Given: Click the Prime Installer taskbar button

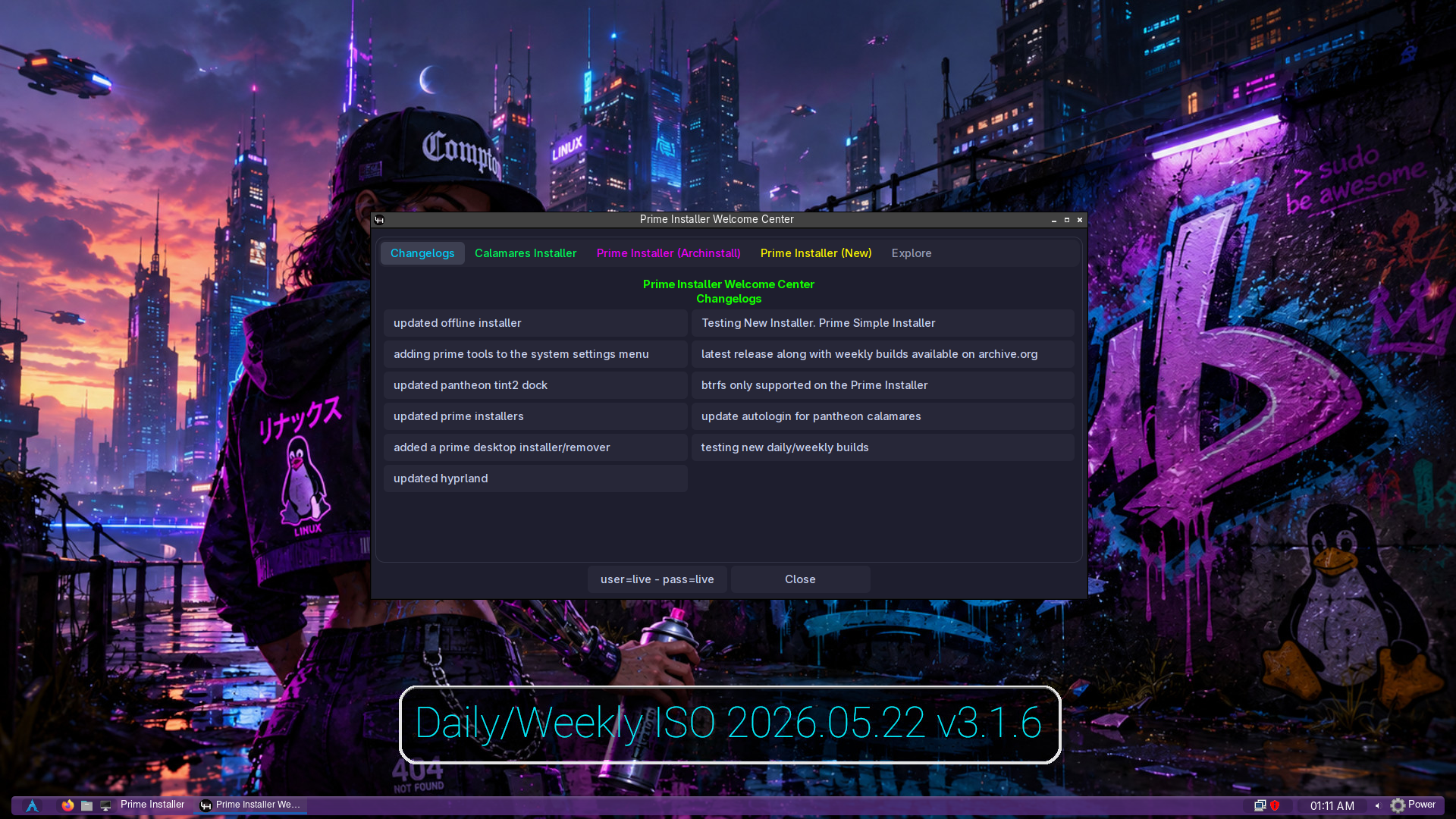Looking at the screenshot, I should tap(152, 805).
